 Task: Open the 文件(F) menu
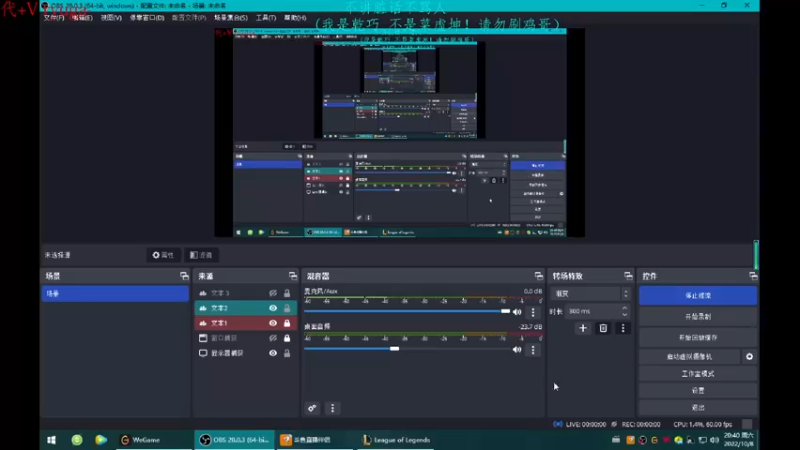[x=54, y=17]
